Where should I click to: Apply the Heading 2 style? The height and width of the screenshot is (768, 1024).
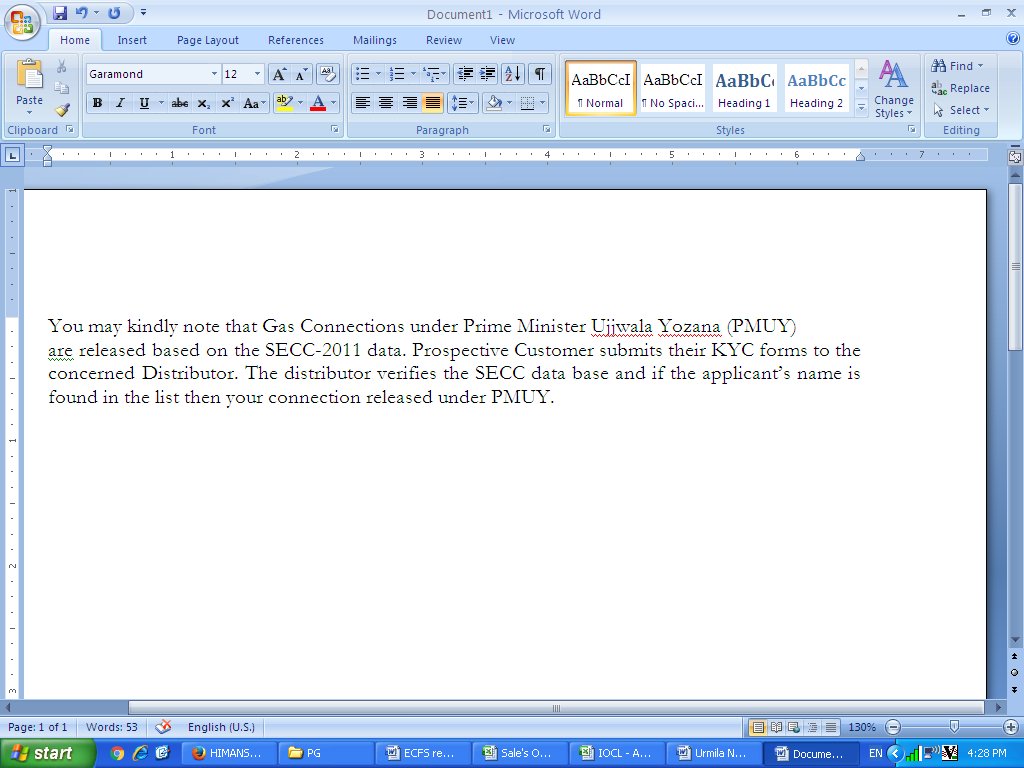tap(816, 89)
